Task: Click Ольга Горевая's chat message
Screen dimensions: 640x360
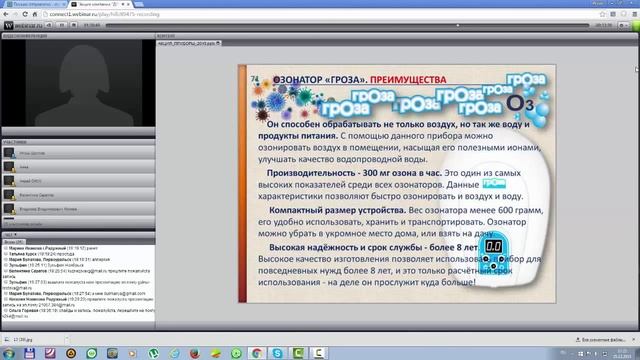Action: [x=78, y=313]
